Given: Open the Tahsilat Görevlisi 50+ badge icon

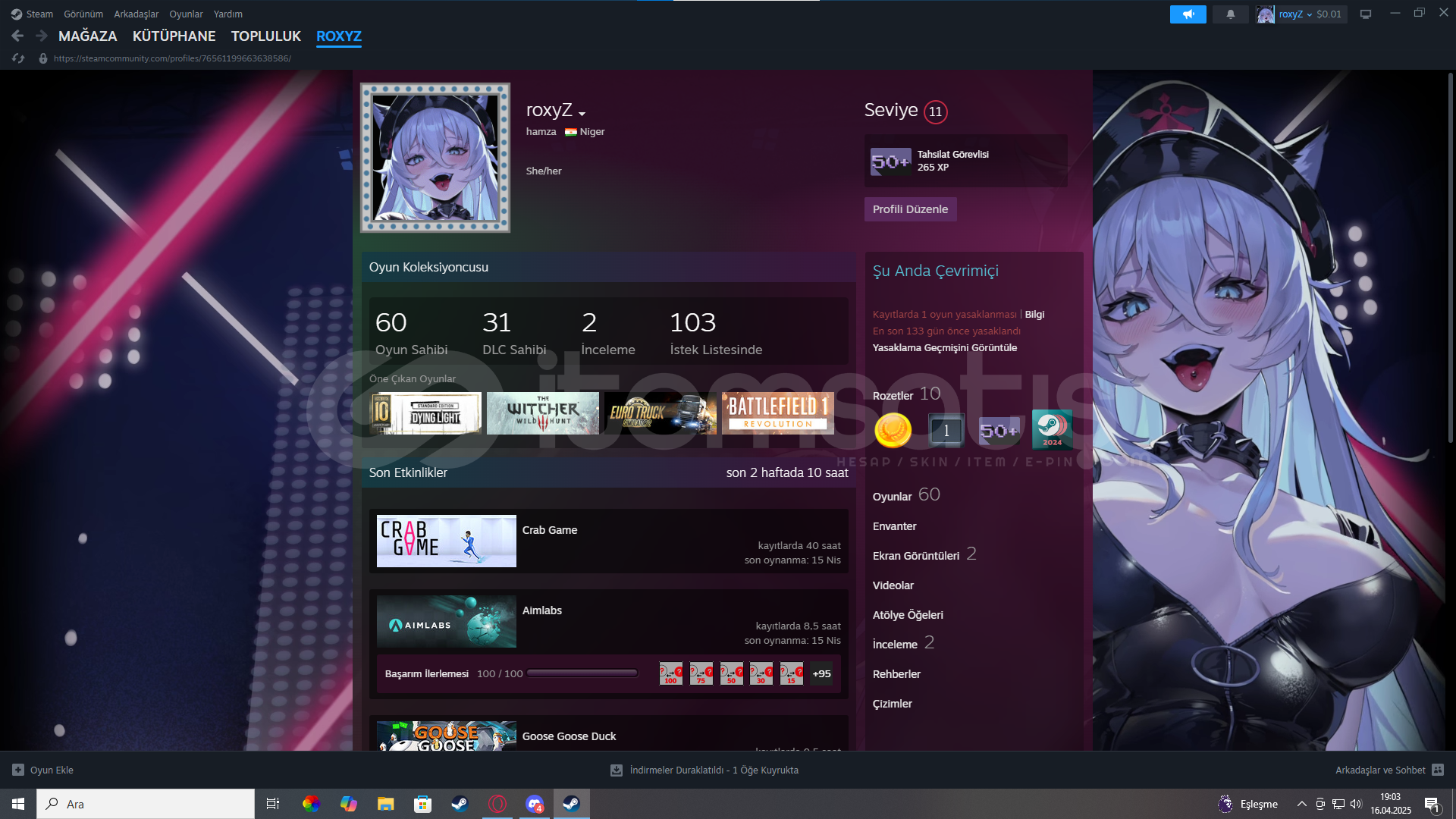Looking at the screenshot, I should point(890,161).
